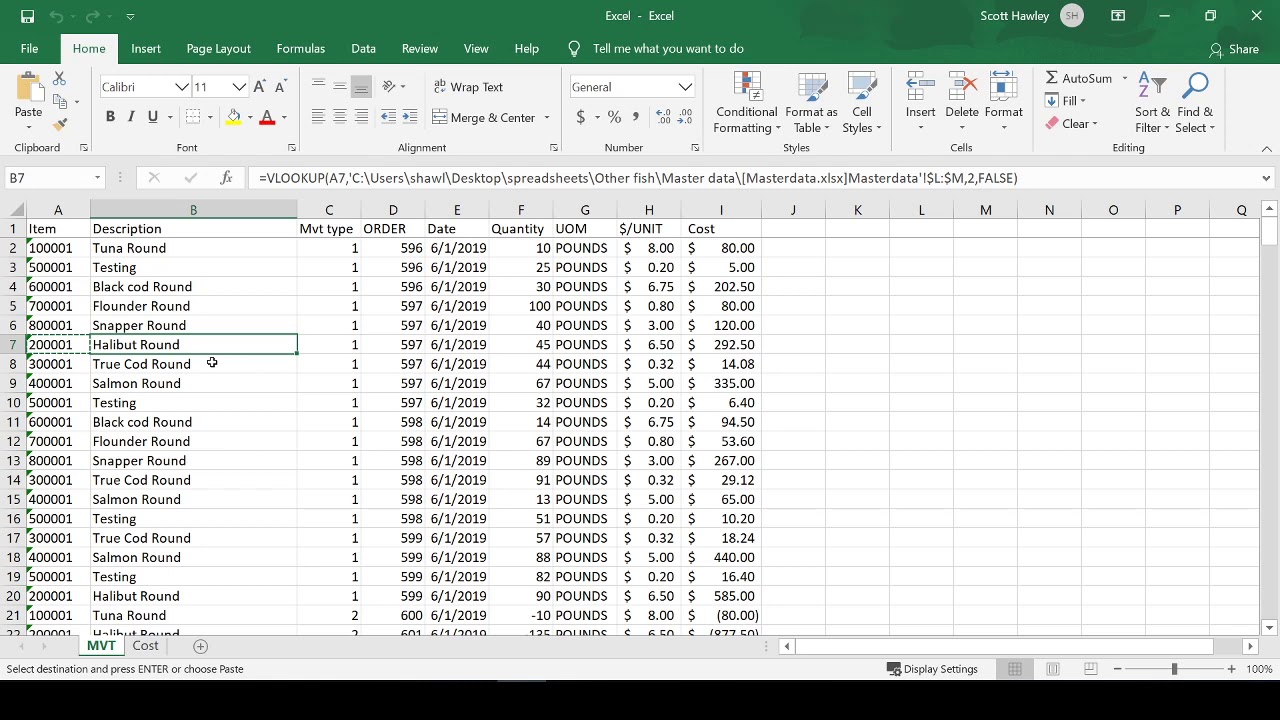Apply Percent Style format
This screenshot has height=720, width=1280.
(x=614, y=117)
